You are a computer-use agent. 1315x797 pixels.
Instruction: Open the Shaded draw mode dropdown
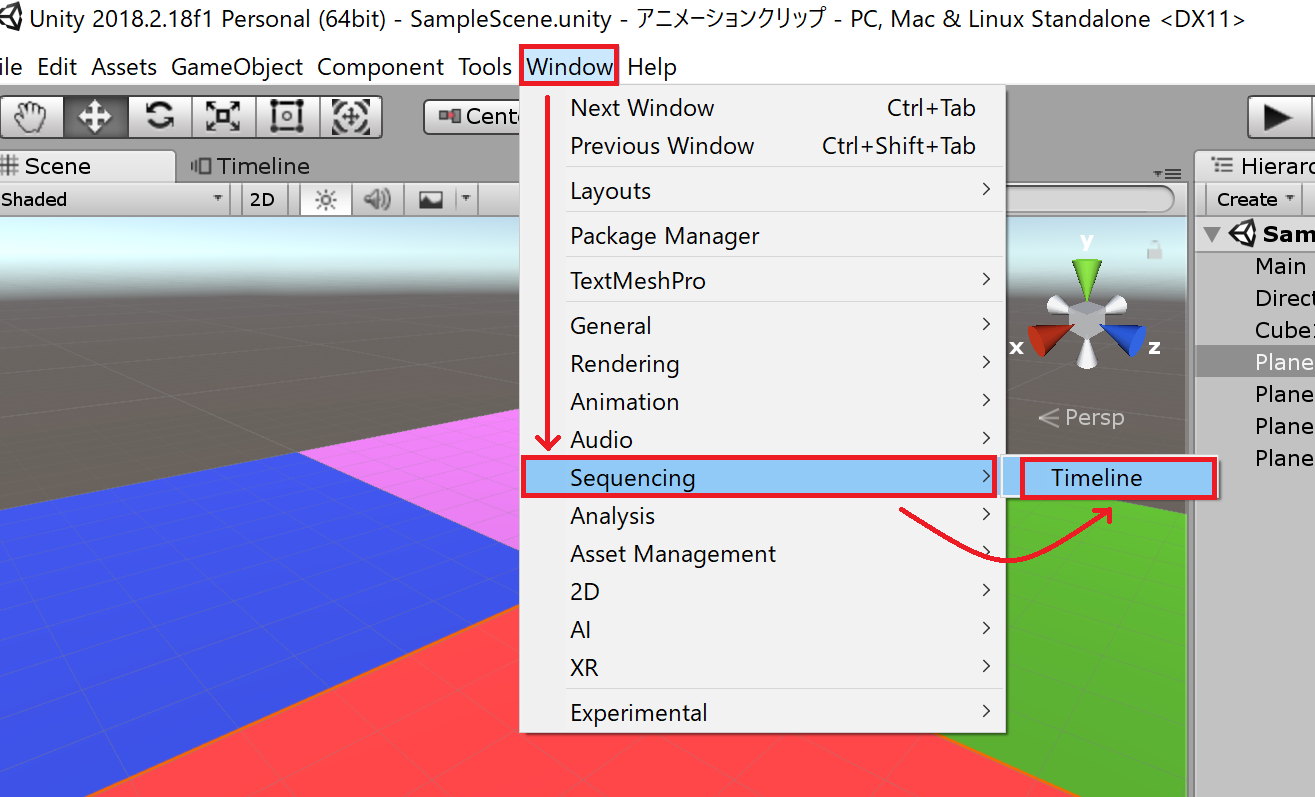pos(113,200)
